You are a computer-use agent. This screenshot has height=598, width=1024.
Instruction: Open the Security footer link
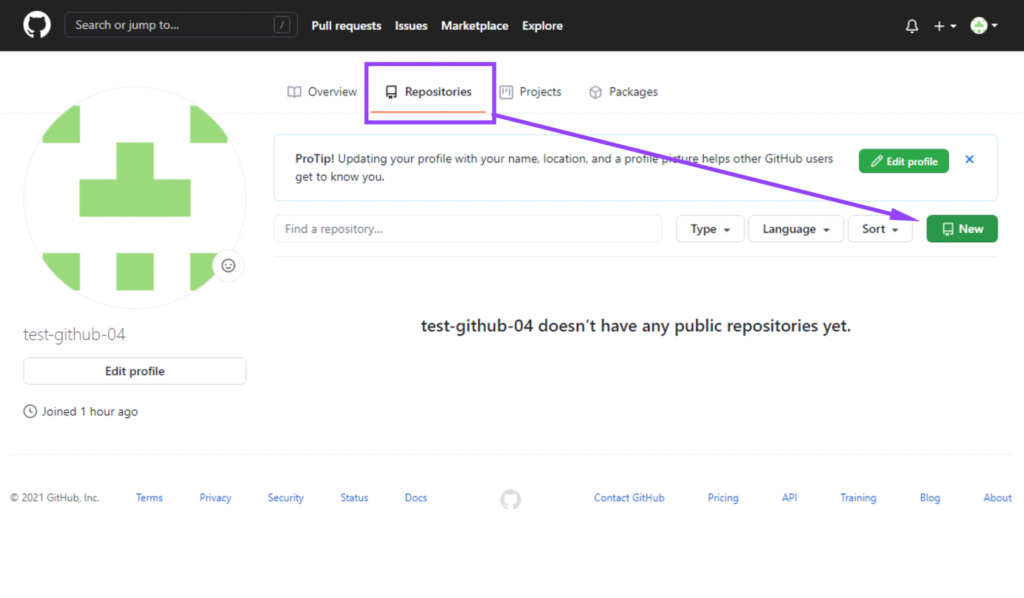285,497
